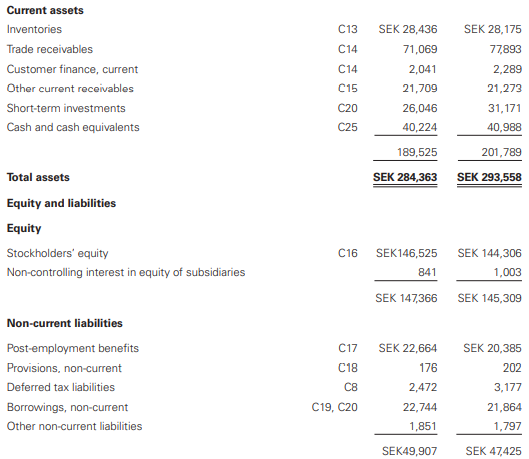This screenshot has width=529, height=459.
Task: Click the C19, C20 note for Borrowings
Action: coord(334,407)
